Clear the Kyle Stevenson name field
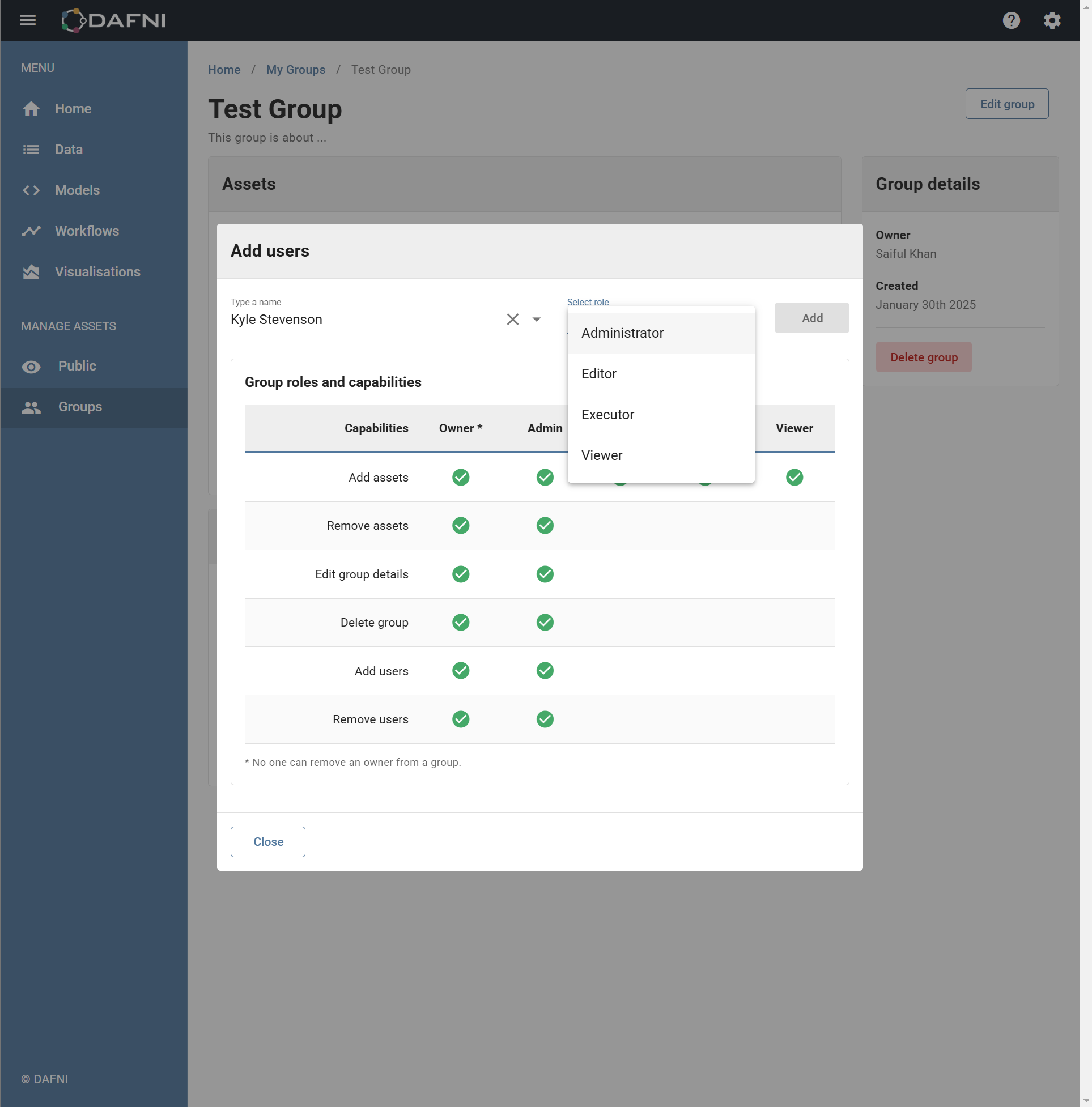This screenshot has height=1107, width=1092. click(512, 319)
